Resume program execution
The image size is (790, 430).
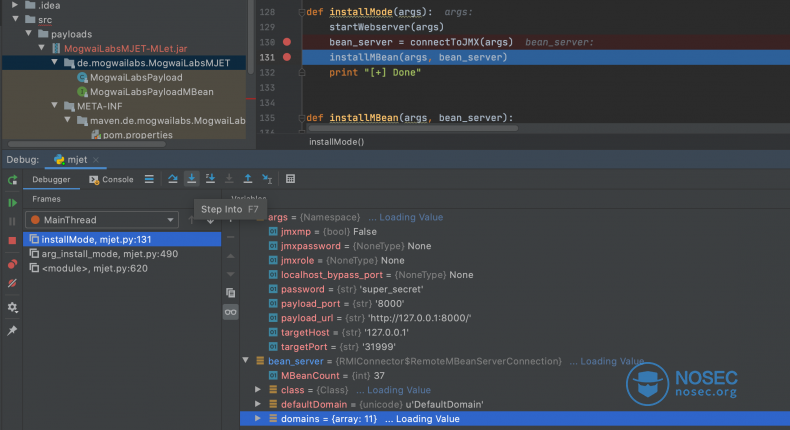click(12, 203)
